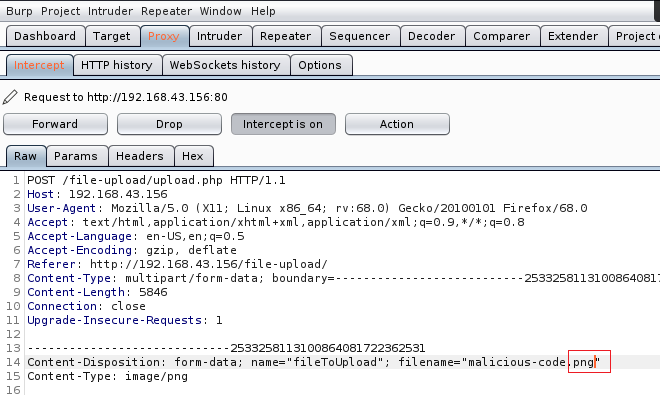Open the Decoder tab
660x395 pixels.
tap(432, 36)
